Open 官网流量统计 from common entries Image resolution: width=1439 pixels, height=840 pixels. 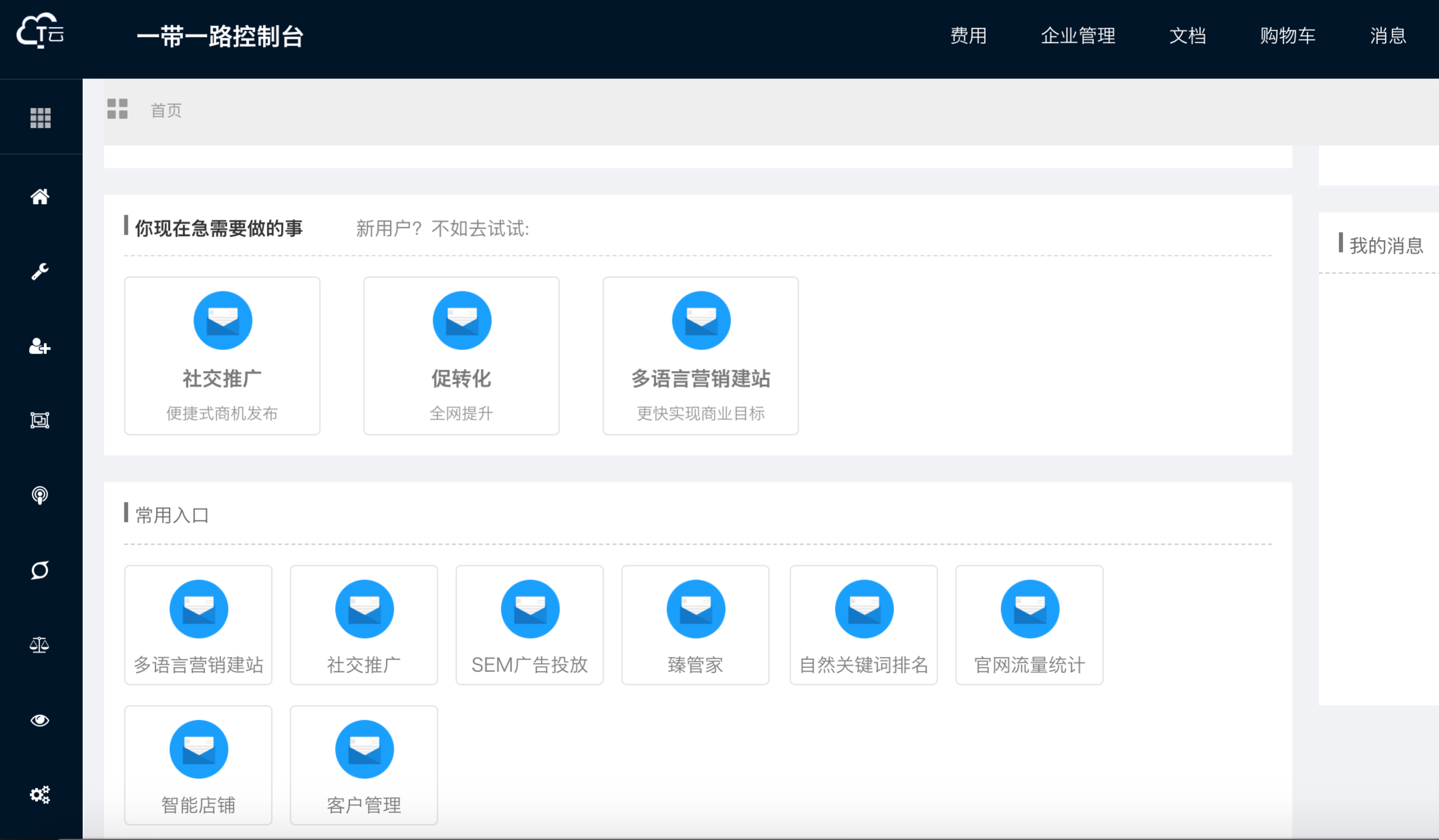1029,625
